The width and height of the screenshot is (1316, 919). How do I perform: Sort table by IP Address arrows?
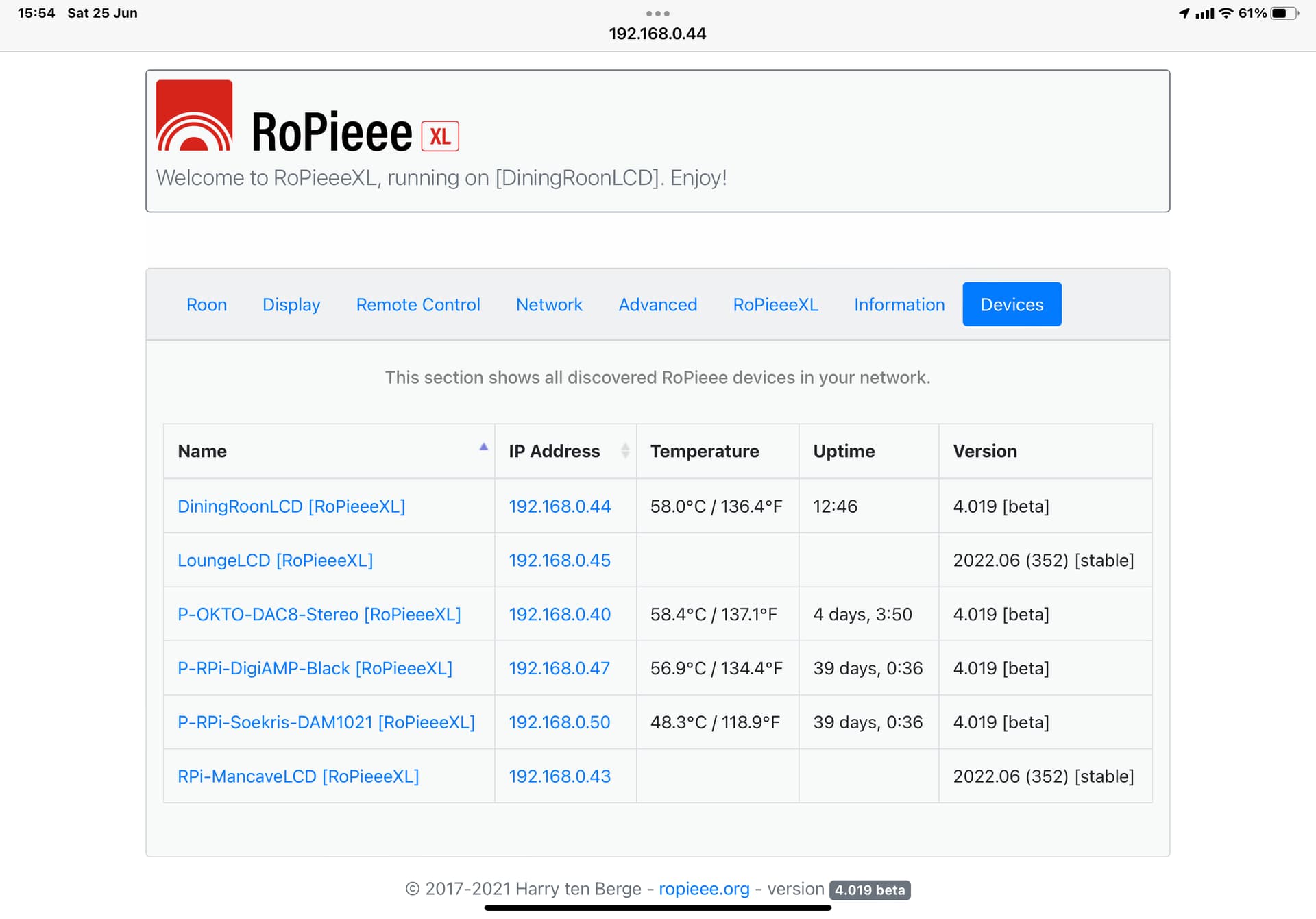[x=624, y=450]
